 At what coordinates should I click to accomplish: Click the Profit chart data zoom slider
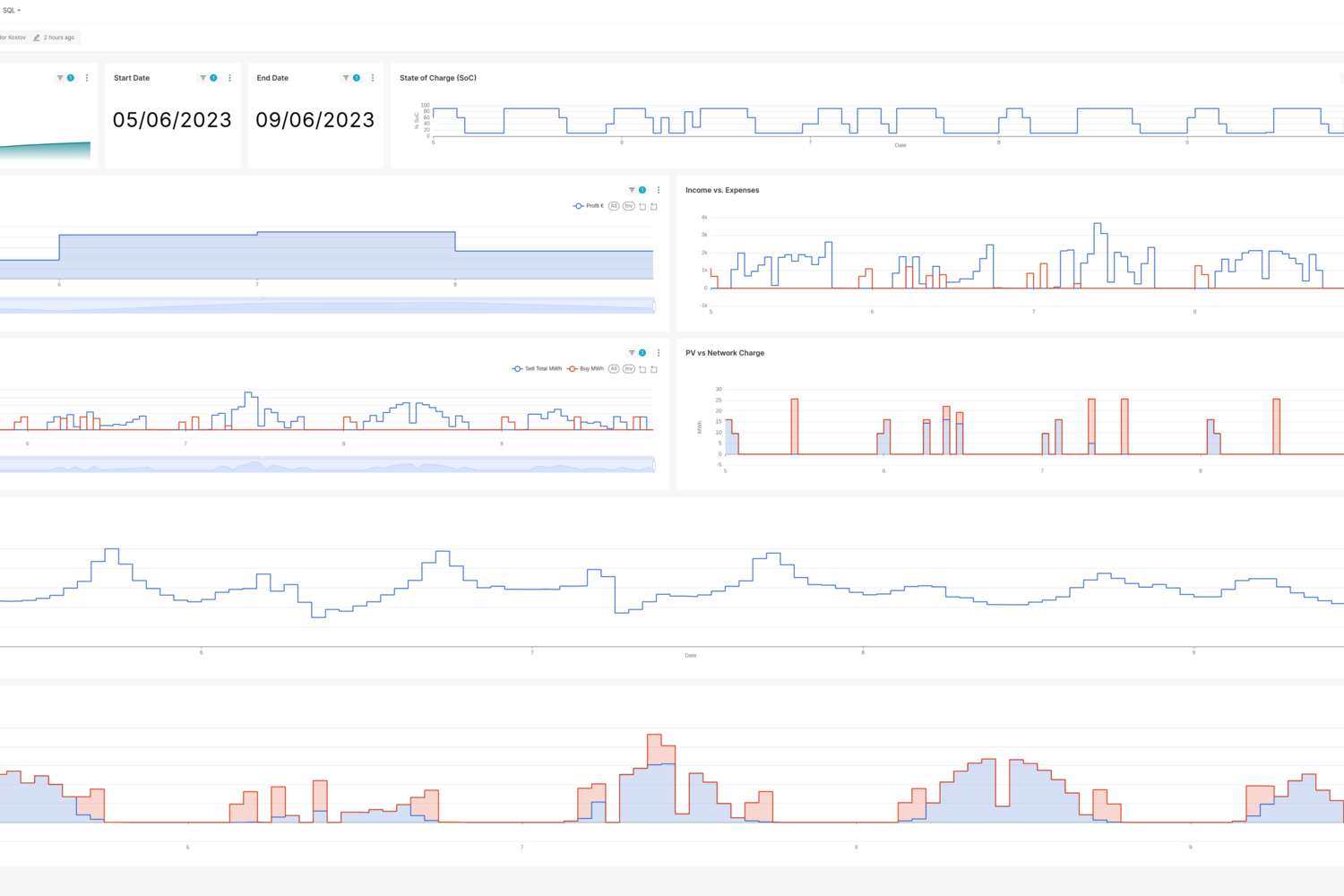click(327, 306)
